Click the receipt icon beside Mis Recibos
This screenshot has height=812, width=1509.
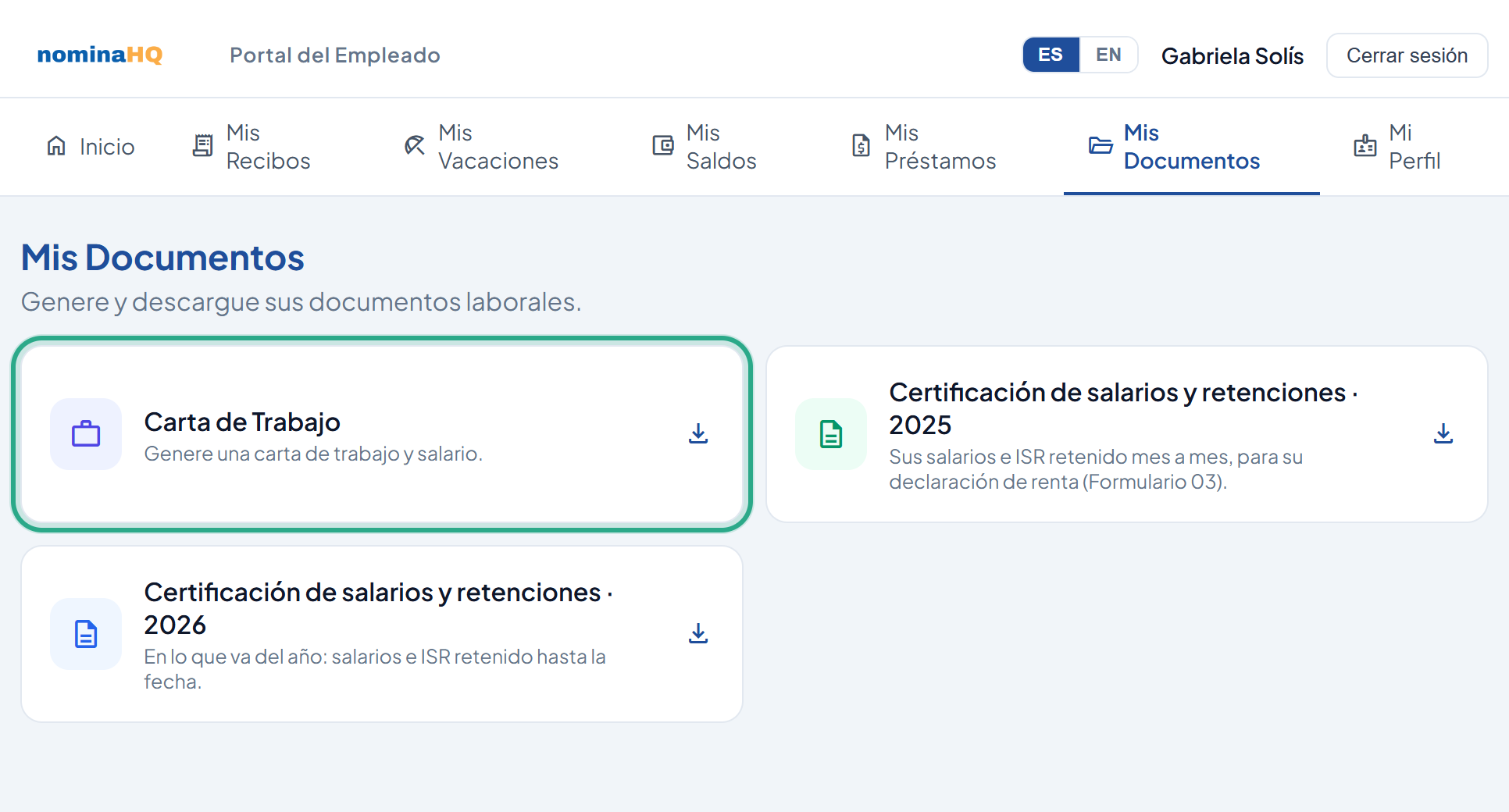click(x=202, y=146)
